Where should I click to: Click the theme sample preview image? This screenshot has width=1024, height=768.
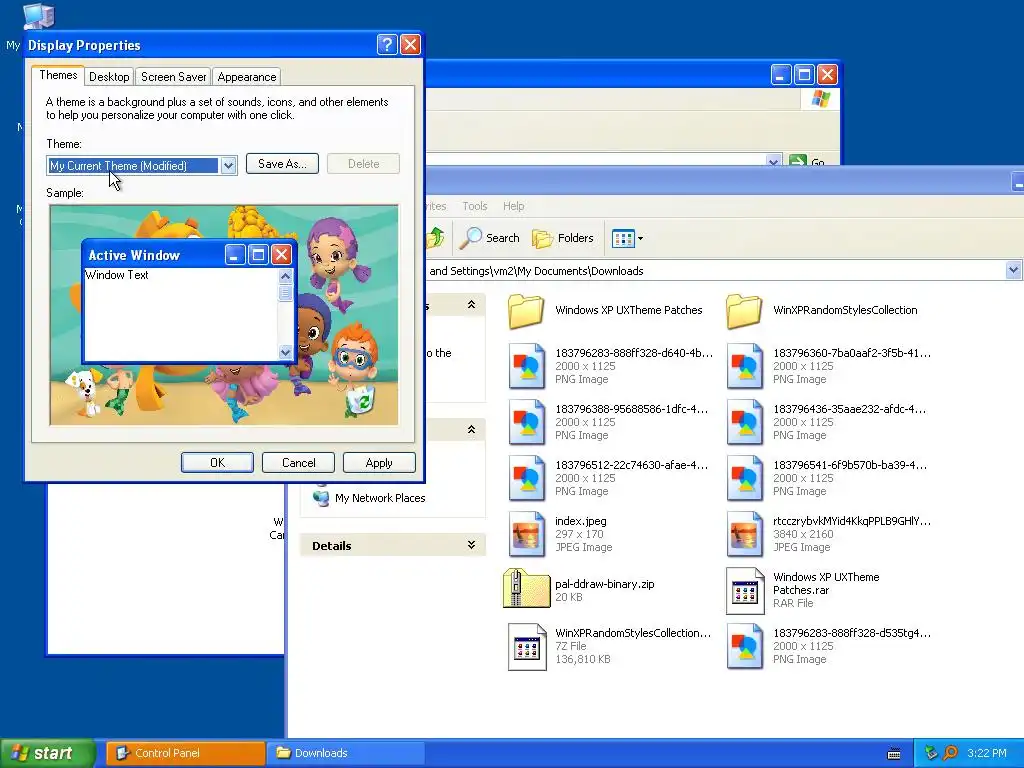(224, 315)
